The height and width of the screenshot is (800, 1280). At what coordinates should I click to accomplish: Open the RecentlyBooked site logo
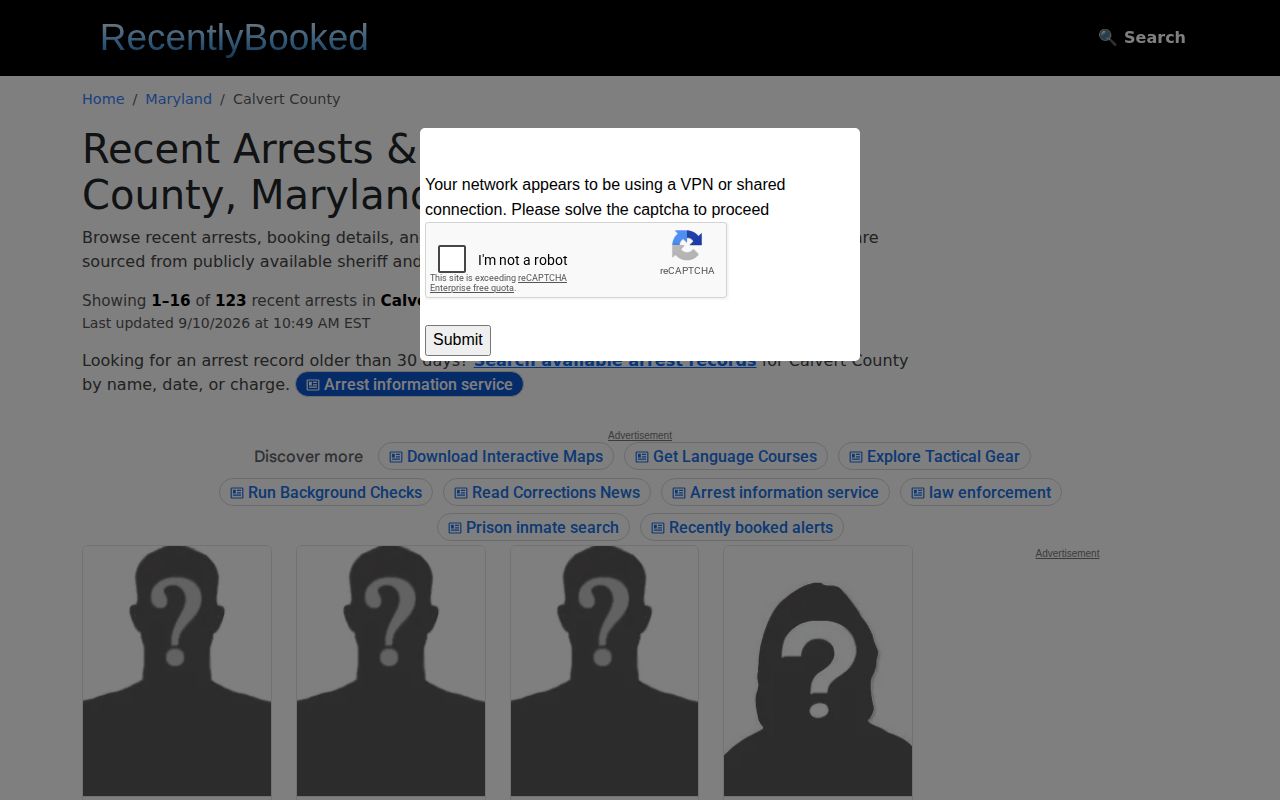(234, 38)
